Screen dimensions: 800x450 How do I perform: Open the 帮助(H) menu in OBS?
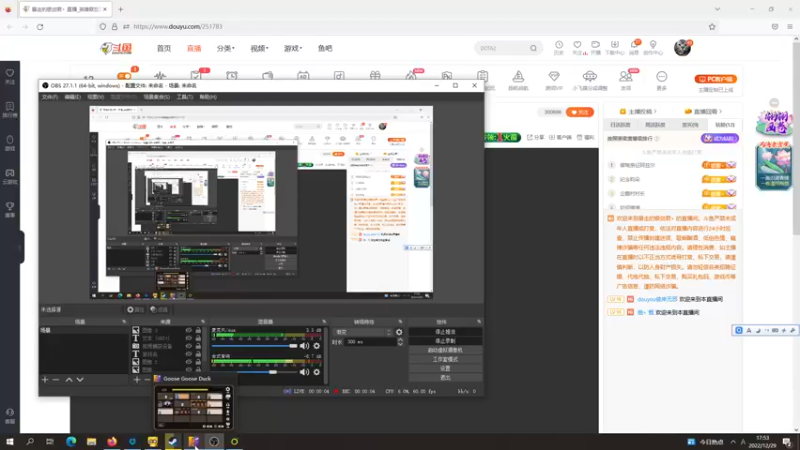[x=208, y=97]
